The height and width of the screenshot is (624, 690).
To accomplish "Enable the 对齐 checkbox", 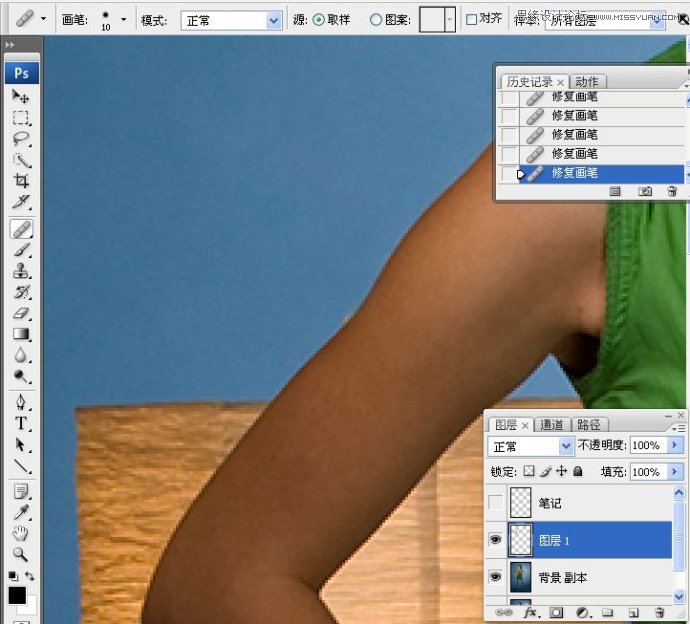I will (x=471, y=19).
